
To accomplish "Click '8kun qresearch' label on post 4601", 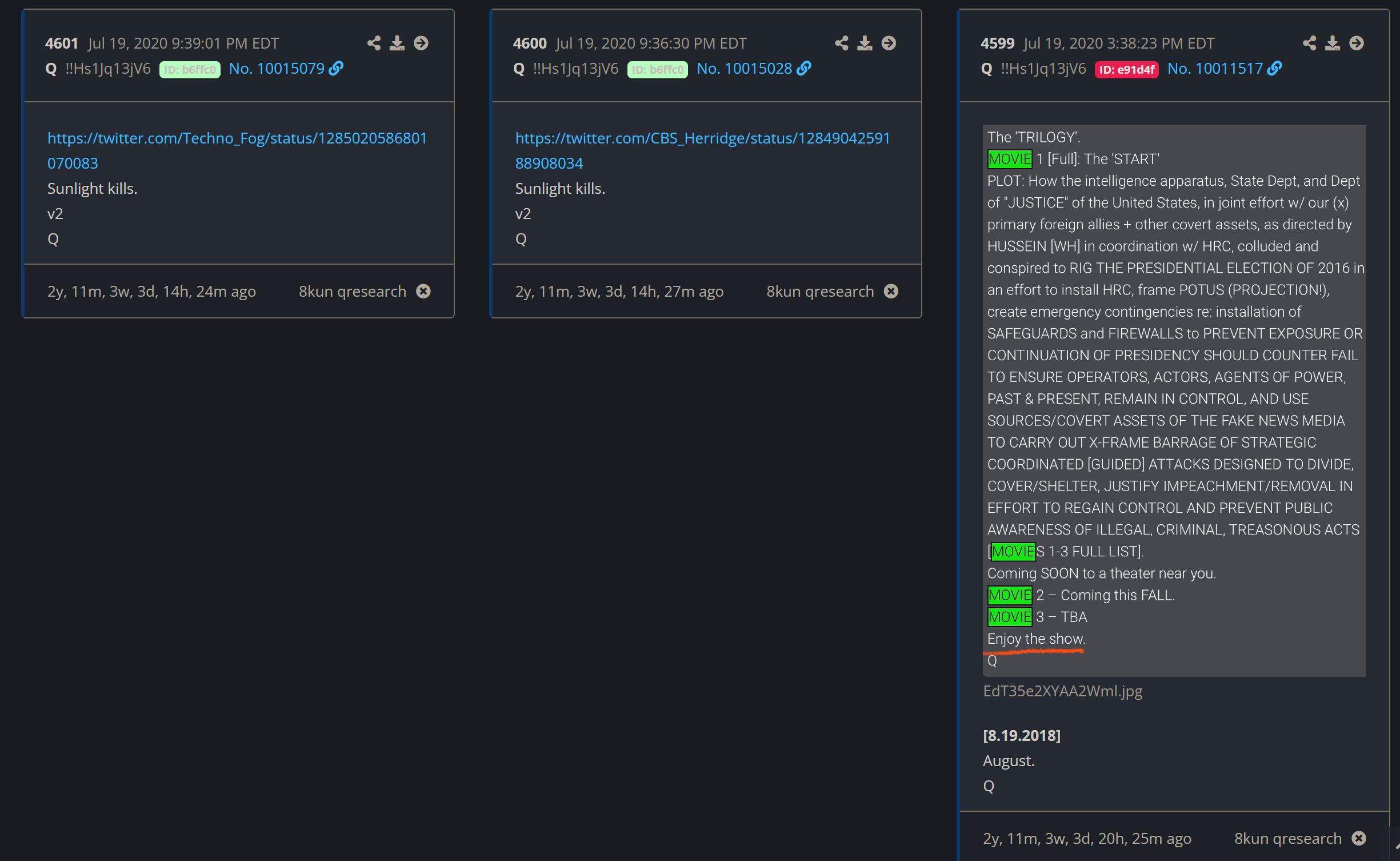I will click(x=353, y=292).
